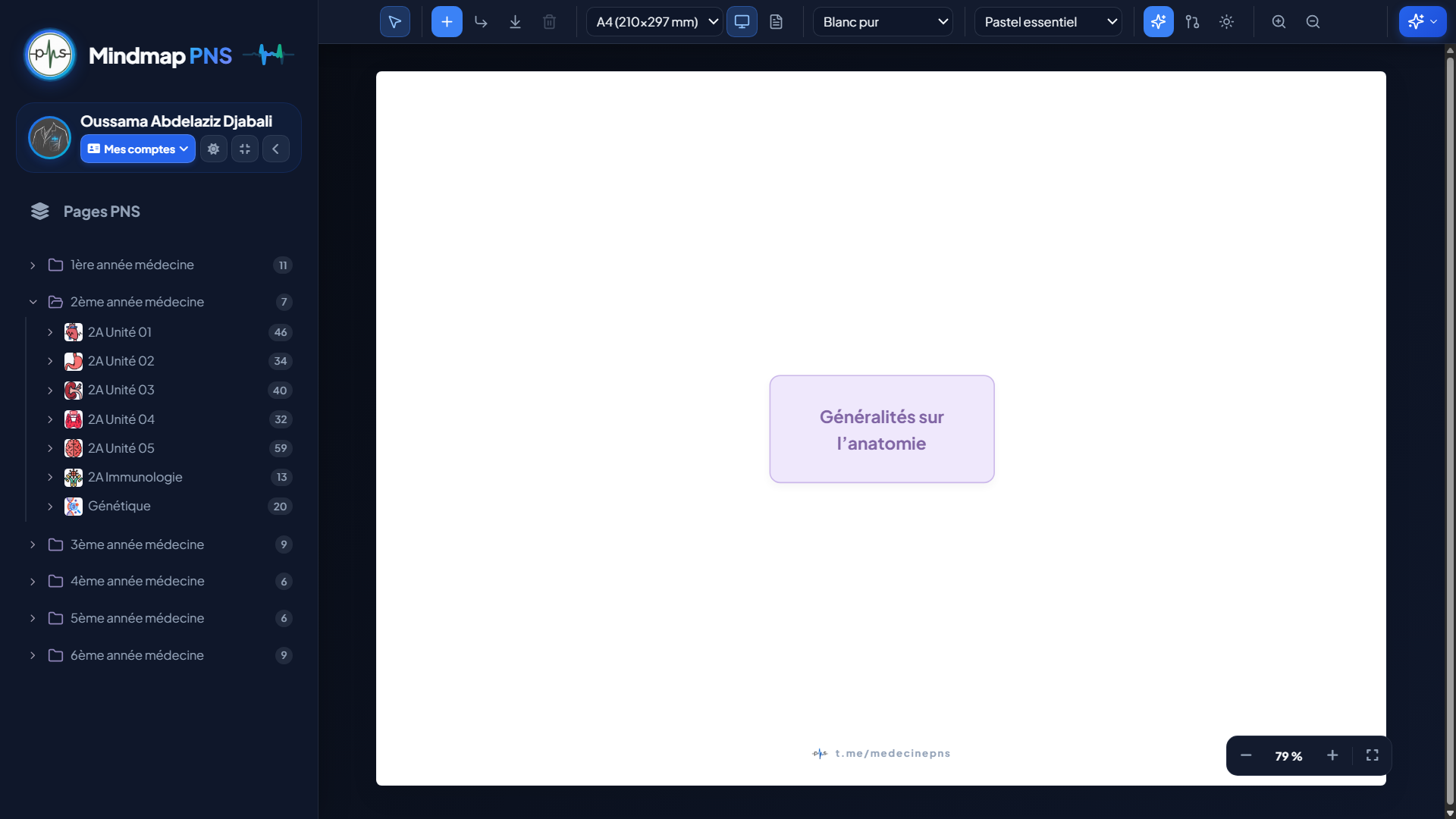Select the Généralités sur l'anatomie node
The width and height of the screenshot is (1456, 819).
(x=882, y=429)
